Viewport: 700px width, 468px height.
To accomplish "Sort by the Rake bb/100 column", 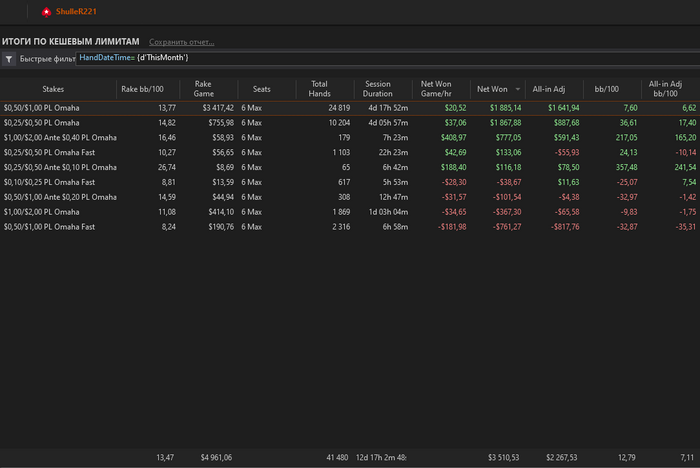I will point(143,89).
